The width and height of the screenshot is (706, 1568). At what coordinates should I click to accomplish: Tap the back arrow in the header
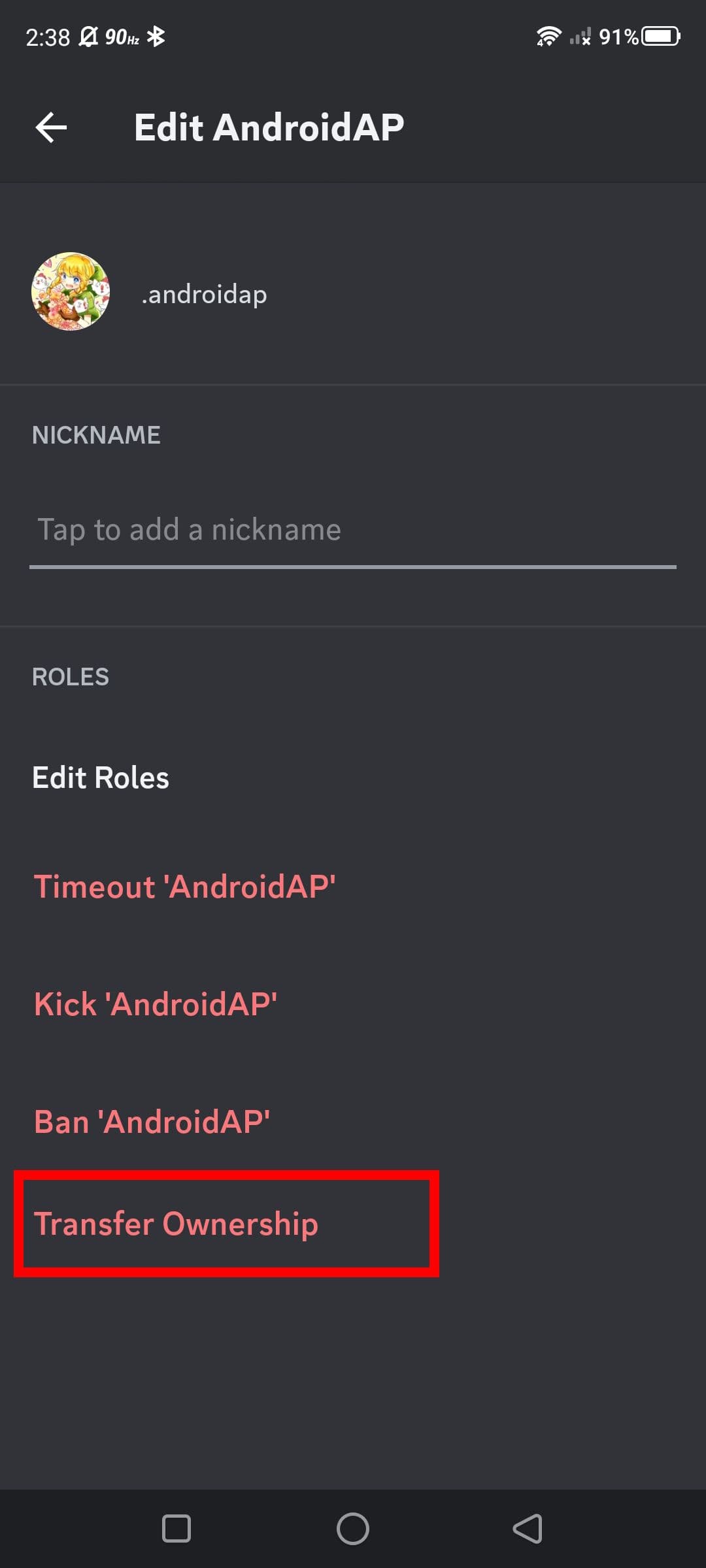pyautogui.click(x=51, y=127)
